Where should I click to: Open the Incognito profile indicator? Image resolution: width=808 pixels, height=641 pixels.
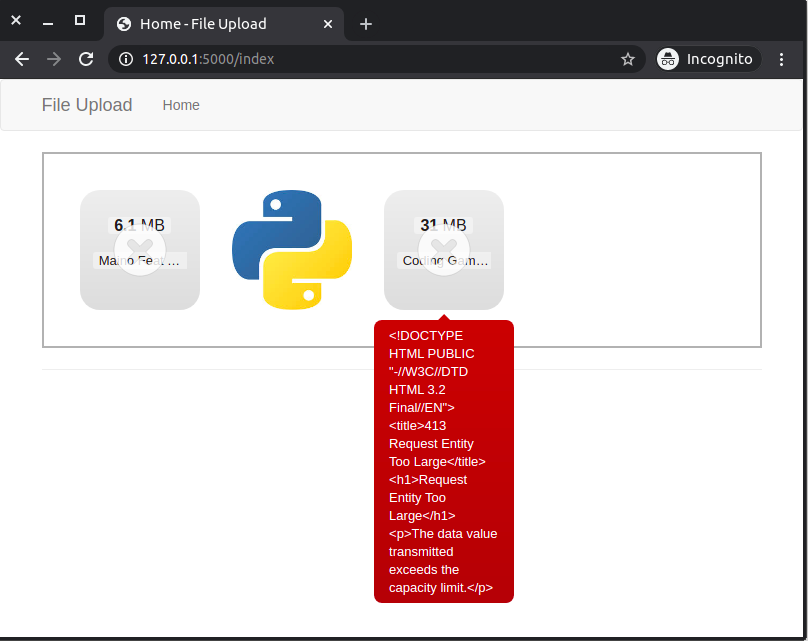709,59
